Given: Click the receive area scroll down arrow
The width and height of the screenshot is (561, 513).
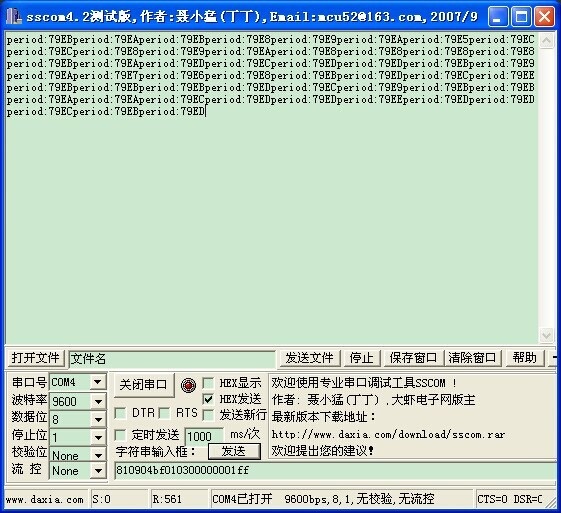Looking at the screenshot, I should tap(546, 336).
